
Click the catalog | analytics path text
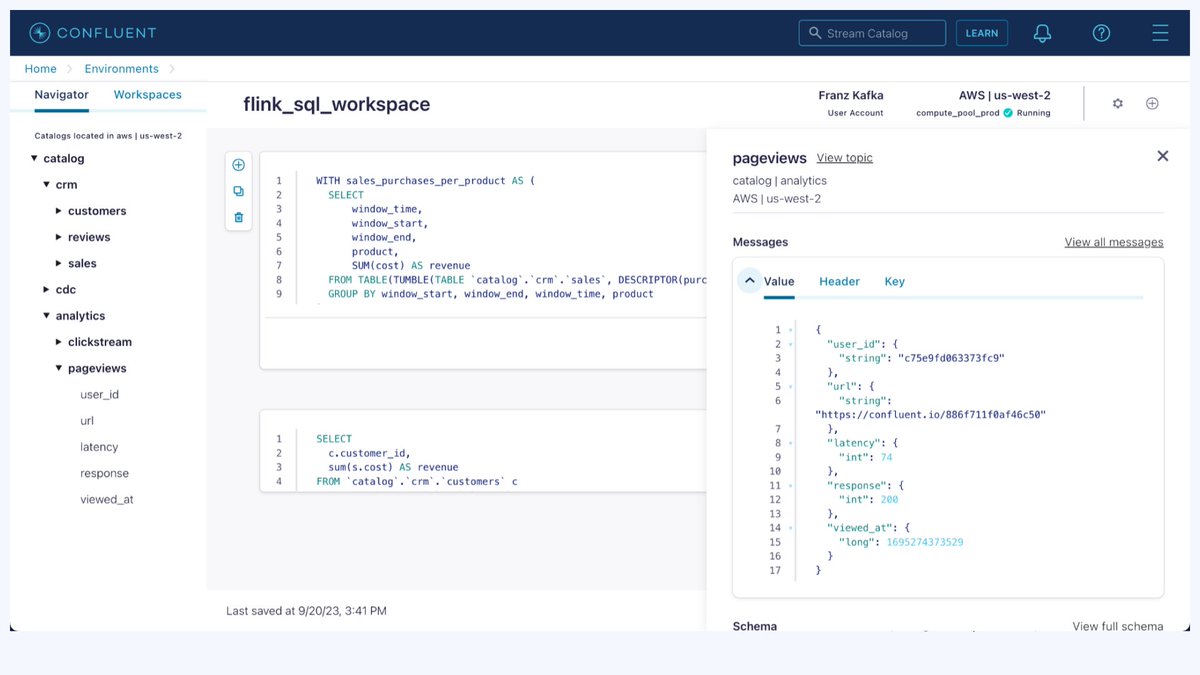(780, 181)
